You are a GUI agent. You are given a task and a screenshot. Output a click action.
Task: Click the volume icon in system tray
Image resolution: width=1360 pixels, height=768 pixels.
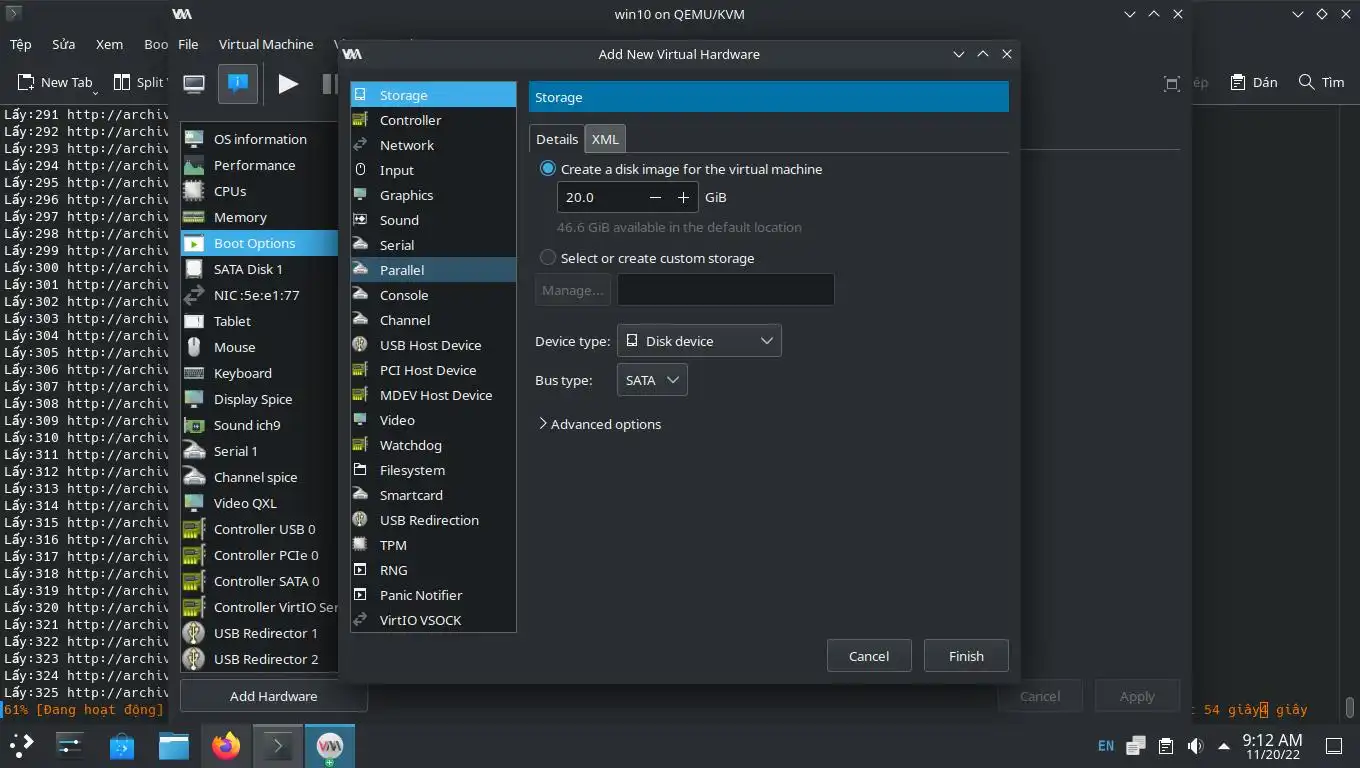tap(1195, 746)
